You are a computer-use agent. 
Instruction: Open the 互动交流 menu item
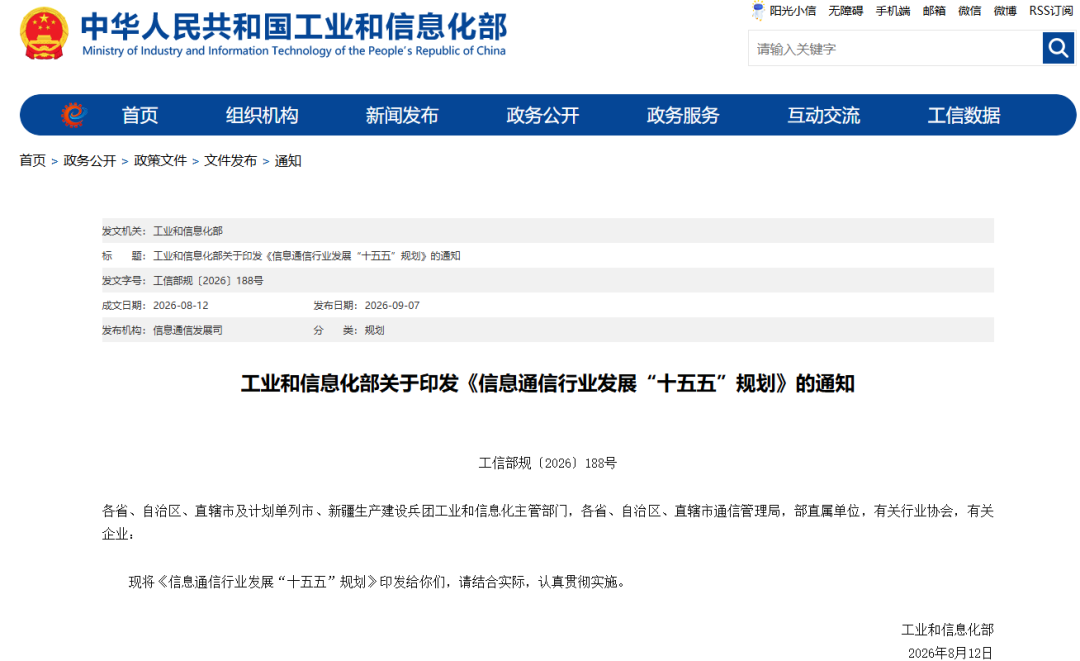coord(823,115)
